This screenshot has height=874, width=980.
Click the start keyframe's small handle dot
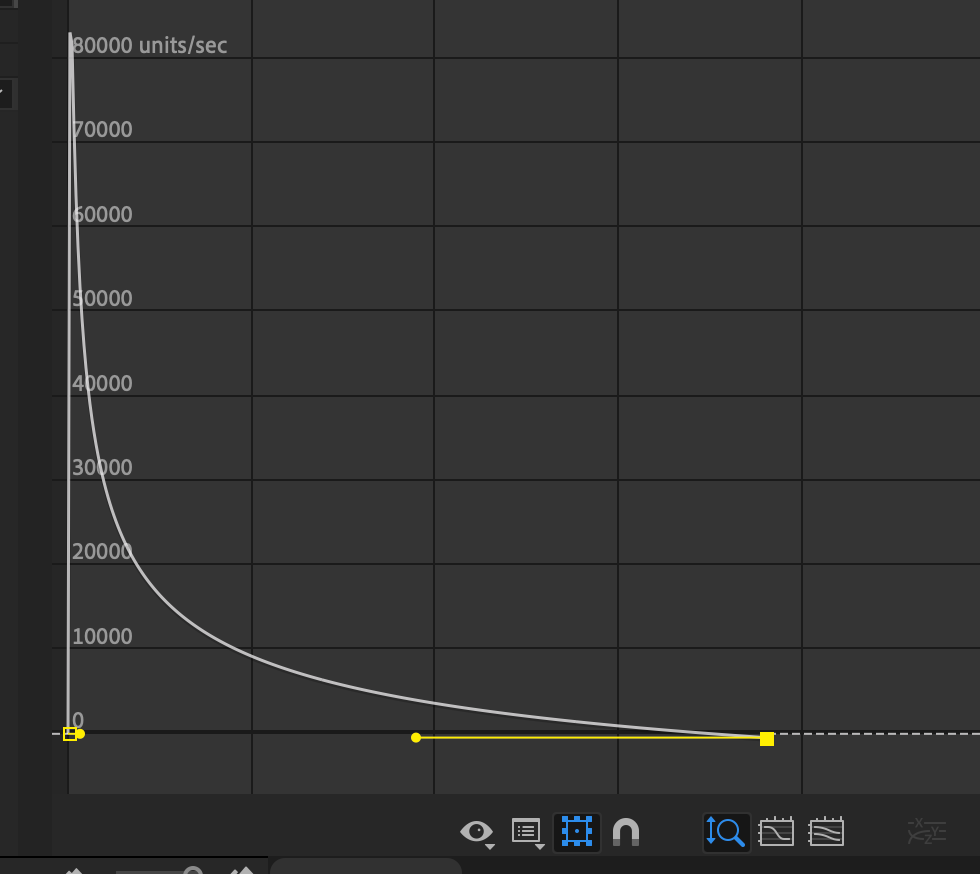coord(80,734)
